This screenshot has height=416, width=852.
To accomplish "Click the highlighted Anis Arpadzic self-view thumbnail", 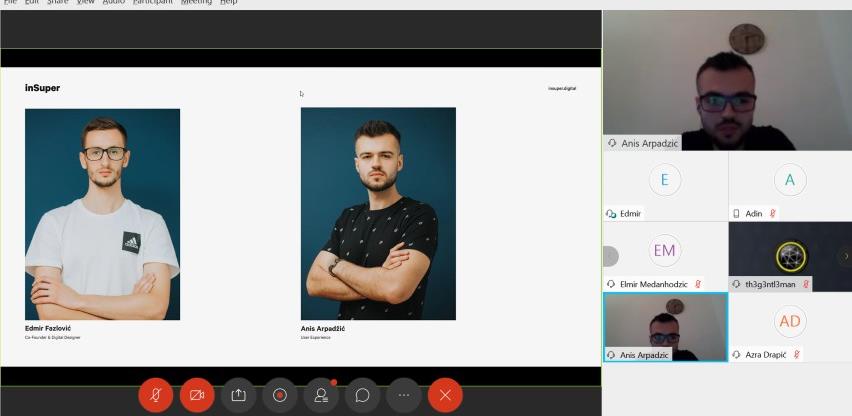I will tap(665, 325).
